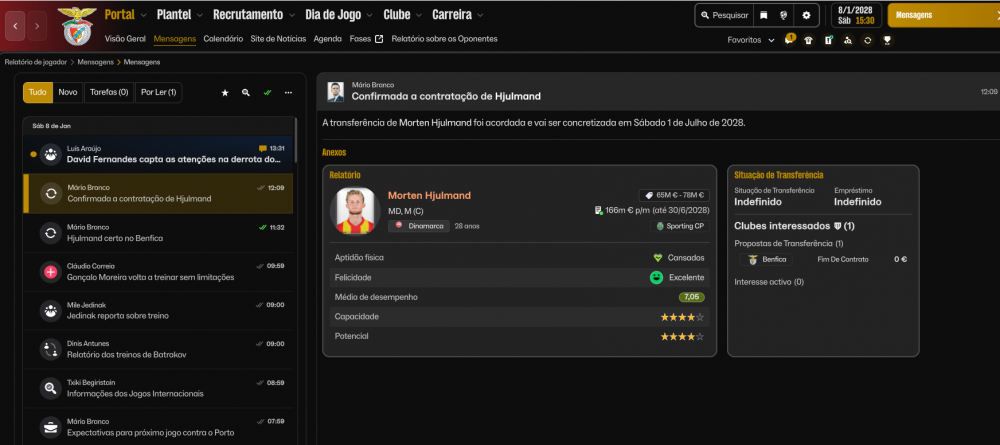Open the Agenda tab
The width and height of the screenshot is (1000, 445).
point(328,39)
